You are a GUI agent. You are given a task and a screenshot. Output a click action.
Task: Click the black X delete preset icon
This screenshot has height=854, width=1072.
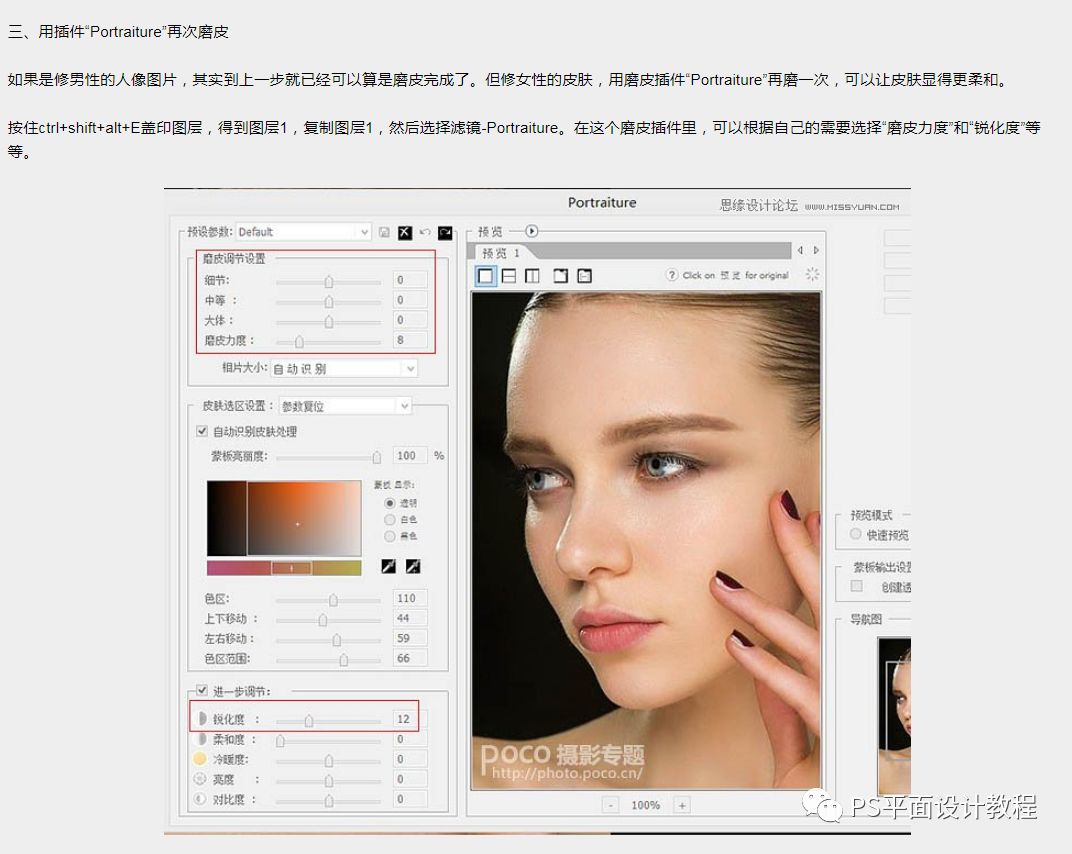(x=404, y=232)
